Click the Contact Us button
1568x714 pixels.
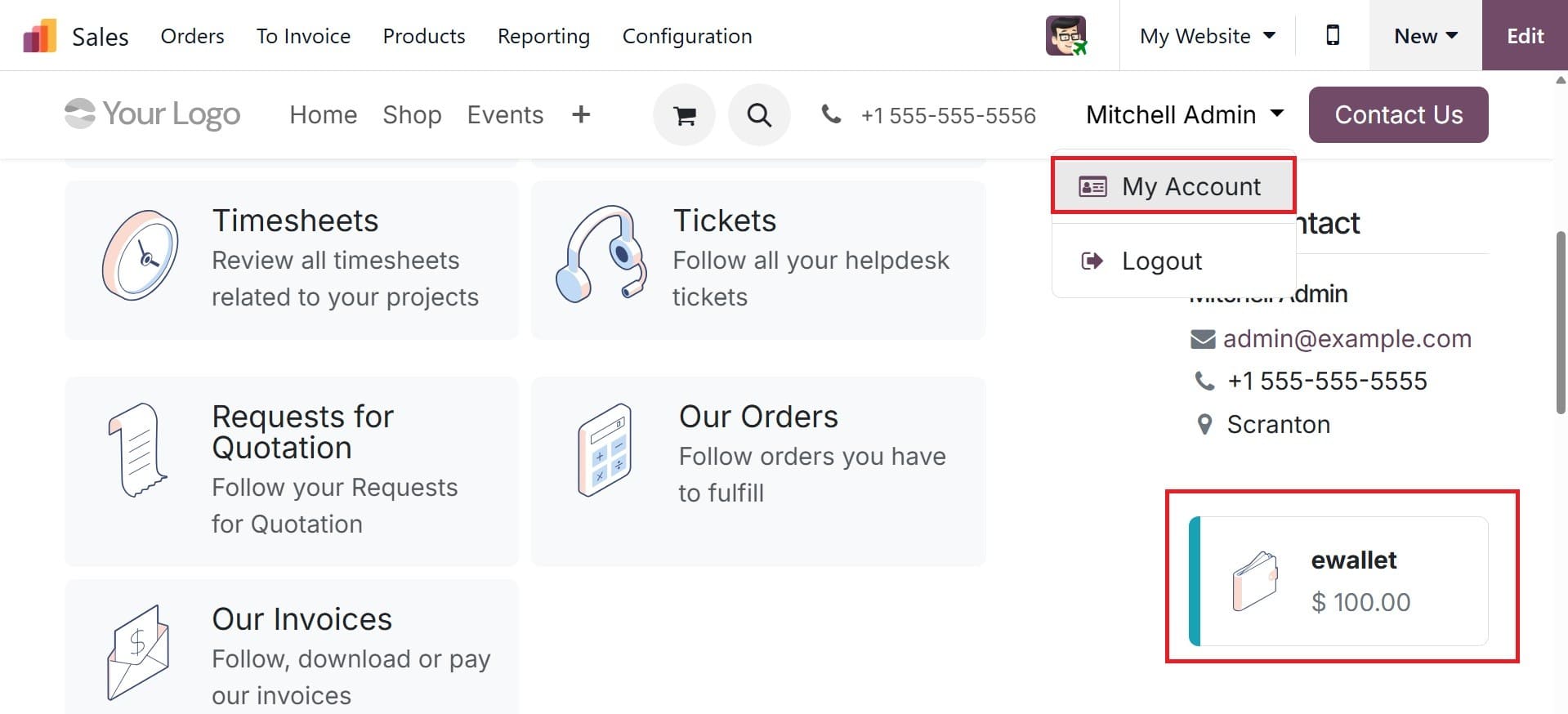1398,115
